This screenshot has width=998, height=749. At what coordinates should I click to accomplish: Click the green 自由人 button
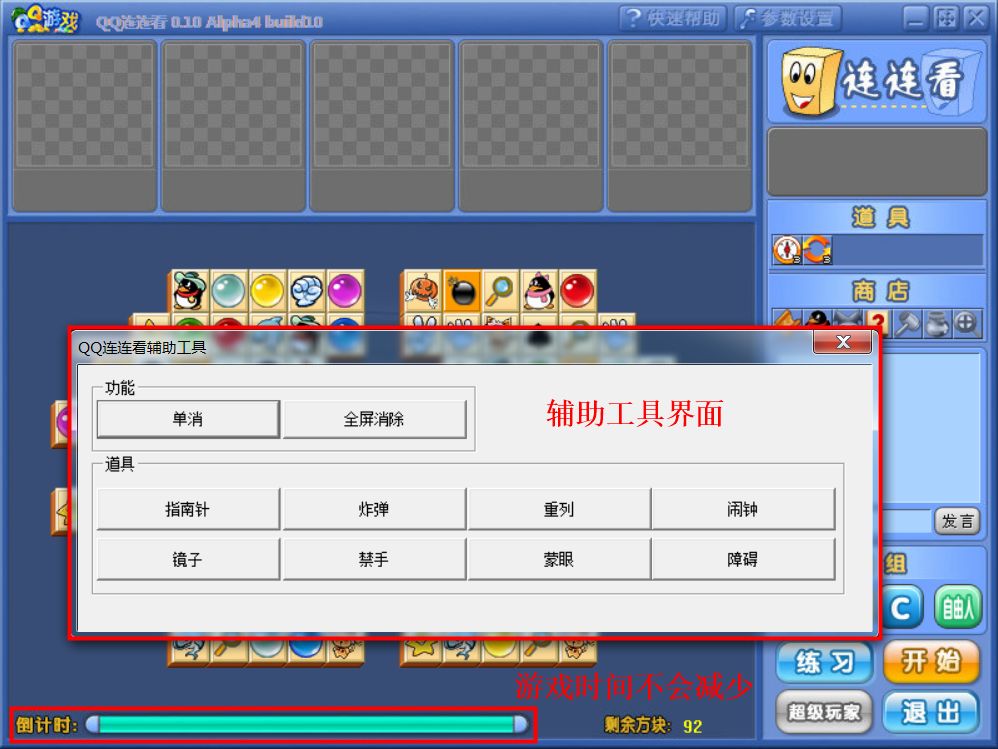pyautogui.click(x=958, y=607)
